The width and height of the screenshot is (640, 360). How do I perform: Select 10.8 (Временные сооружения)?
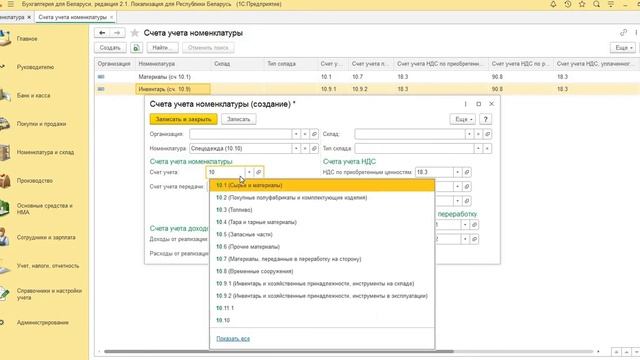tap(322, 271)
